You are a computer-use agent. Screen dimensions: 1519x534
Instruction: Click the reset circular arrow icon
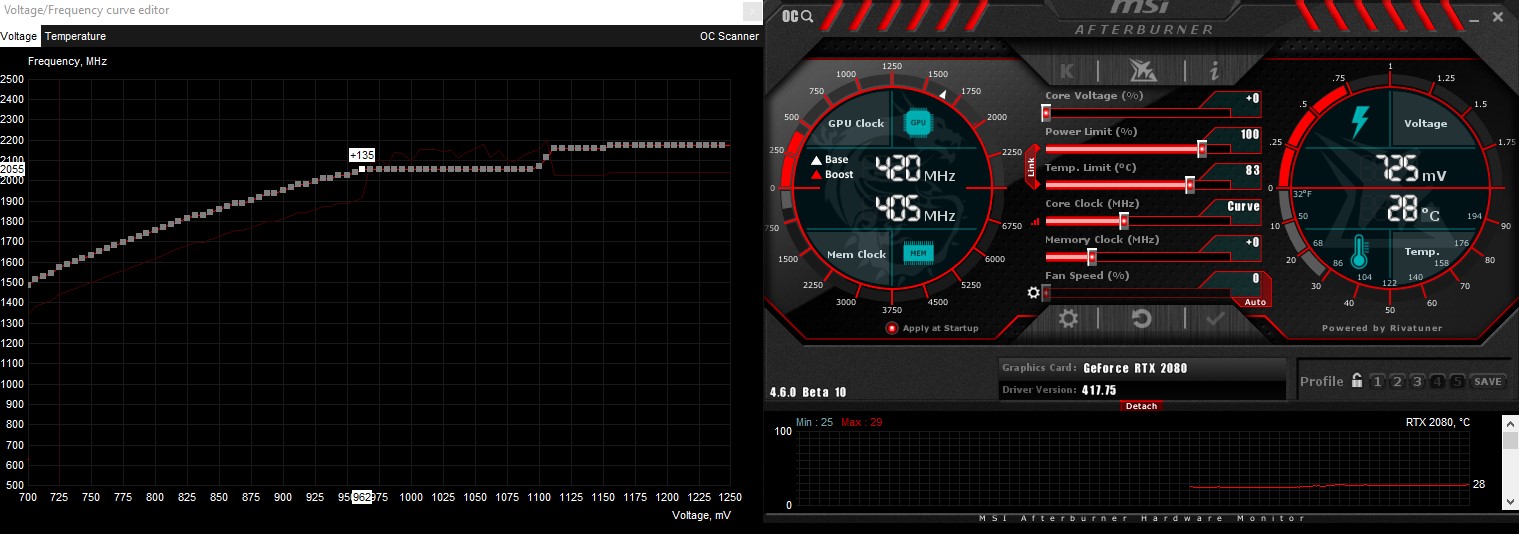click(x=1141, y=319)
